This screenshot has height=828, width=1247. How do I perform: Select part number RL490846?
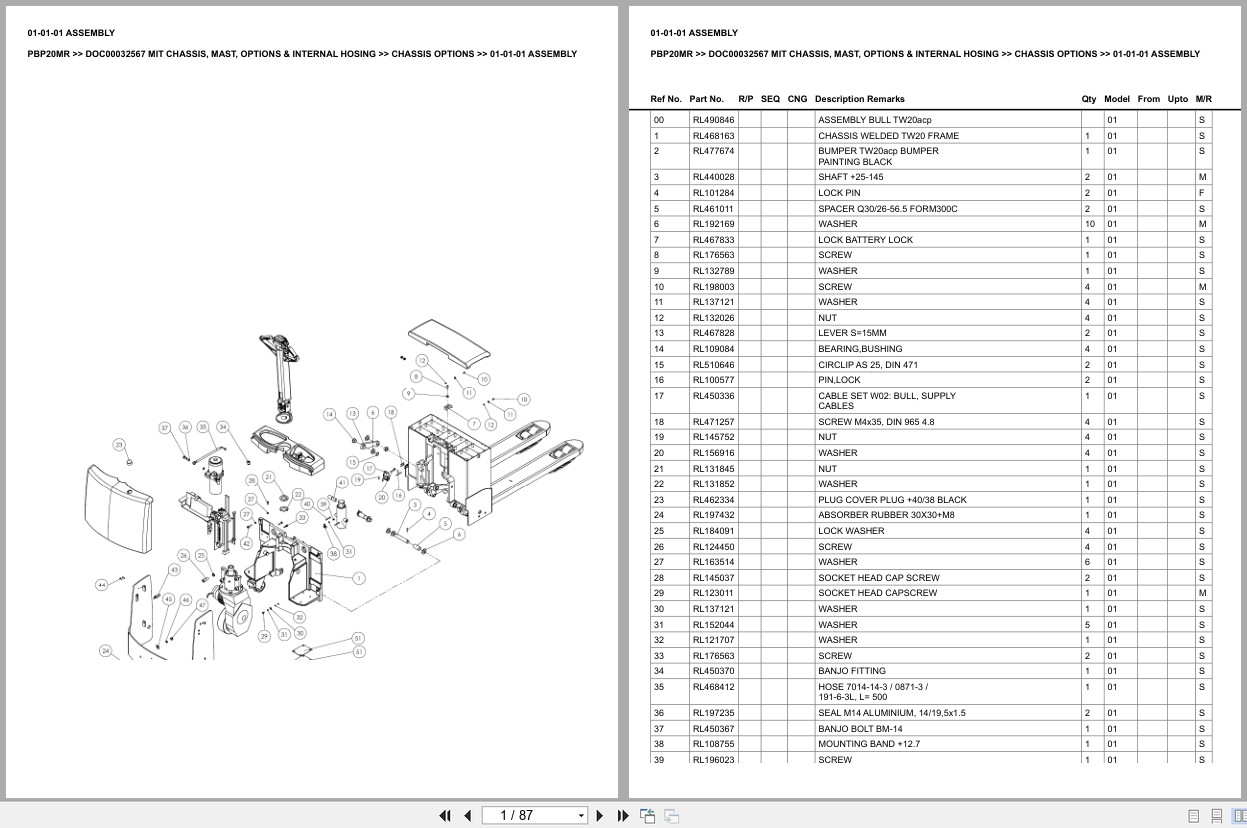click(713, 120)
